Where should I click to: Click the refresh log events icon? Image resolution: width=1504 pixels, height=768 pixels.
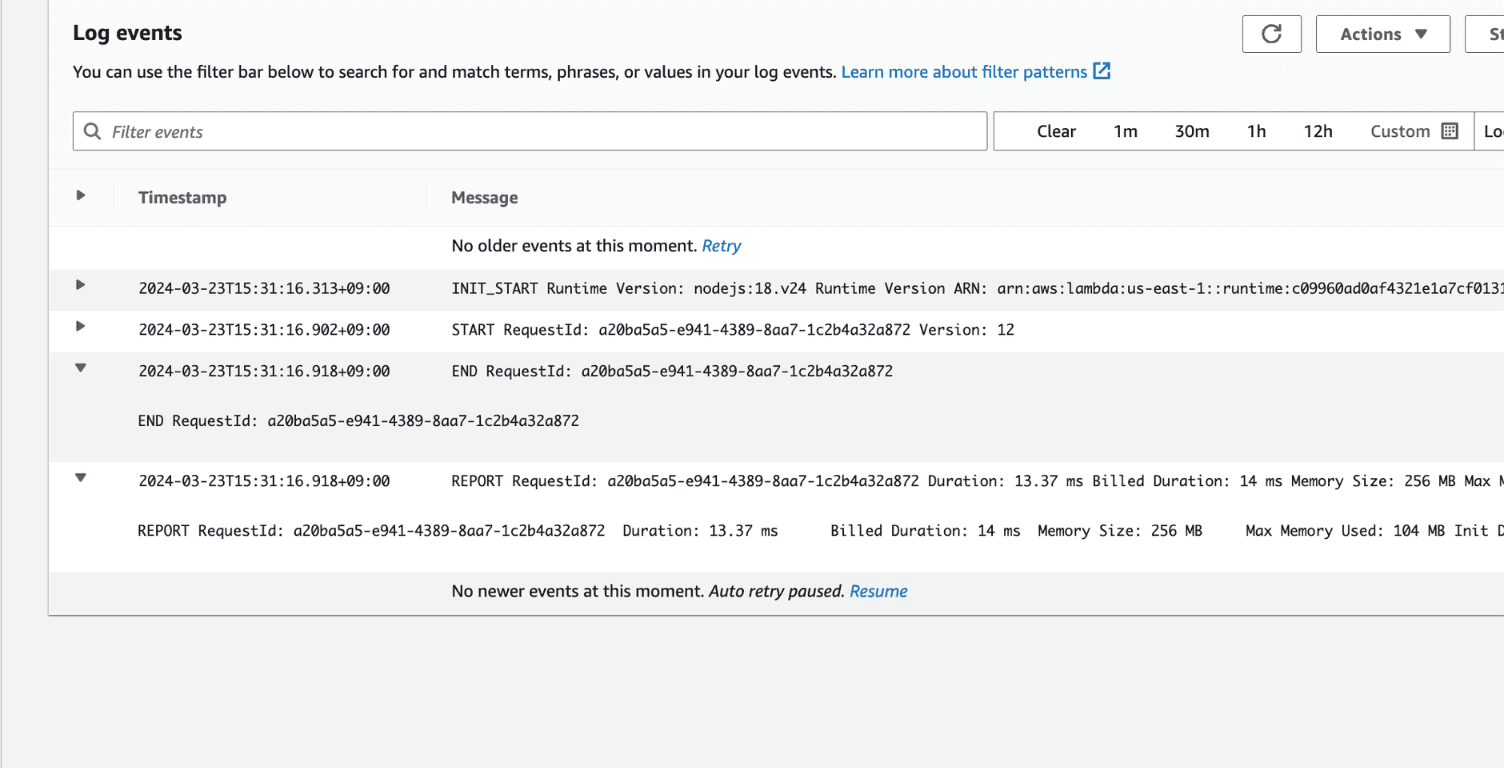(1271, 34)
